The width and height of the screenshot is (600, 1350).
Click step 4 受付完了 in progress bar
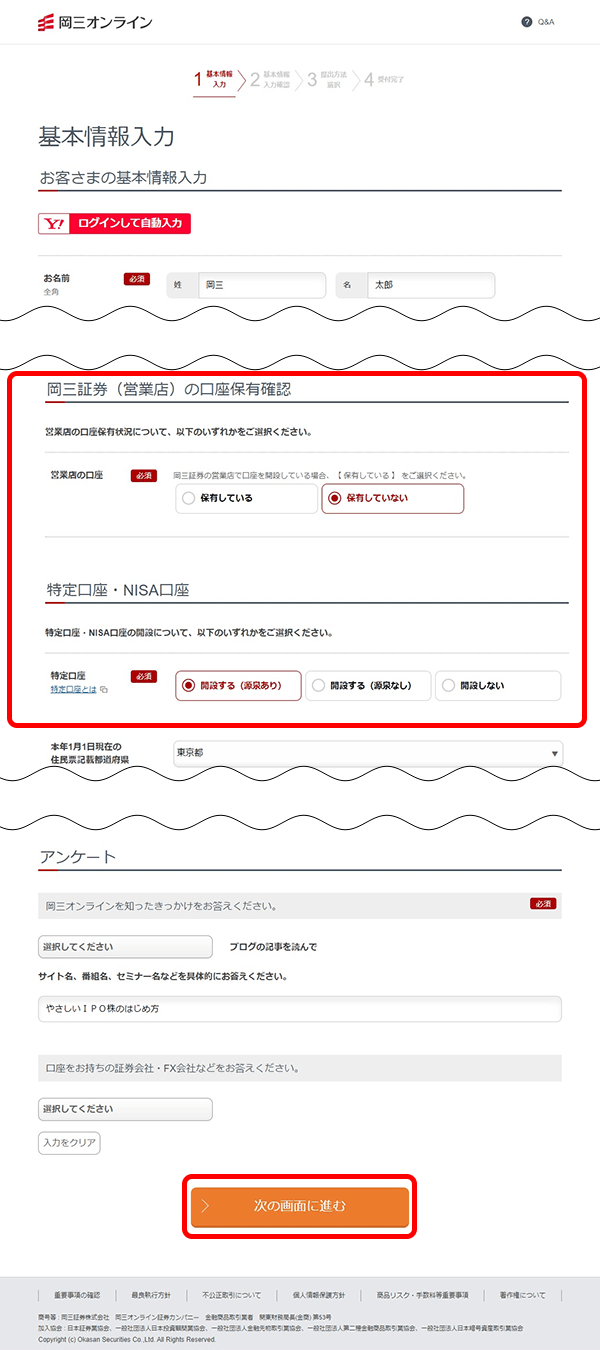coord(384,79)
